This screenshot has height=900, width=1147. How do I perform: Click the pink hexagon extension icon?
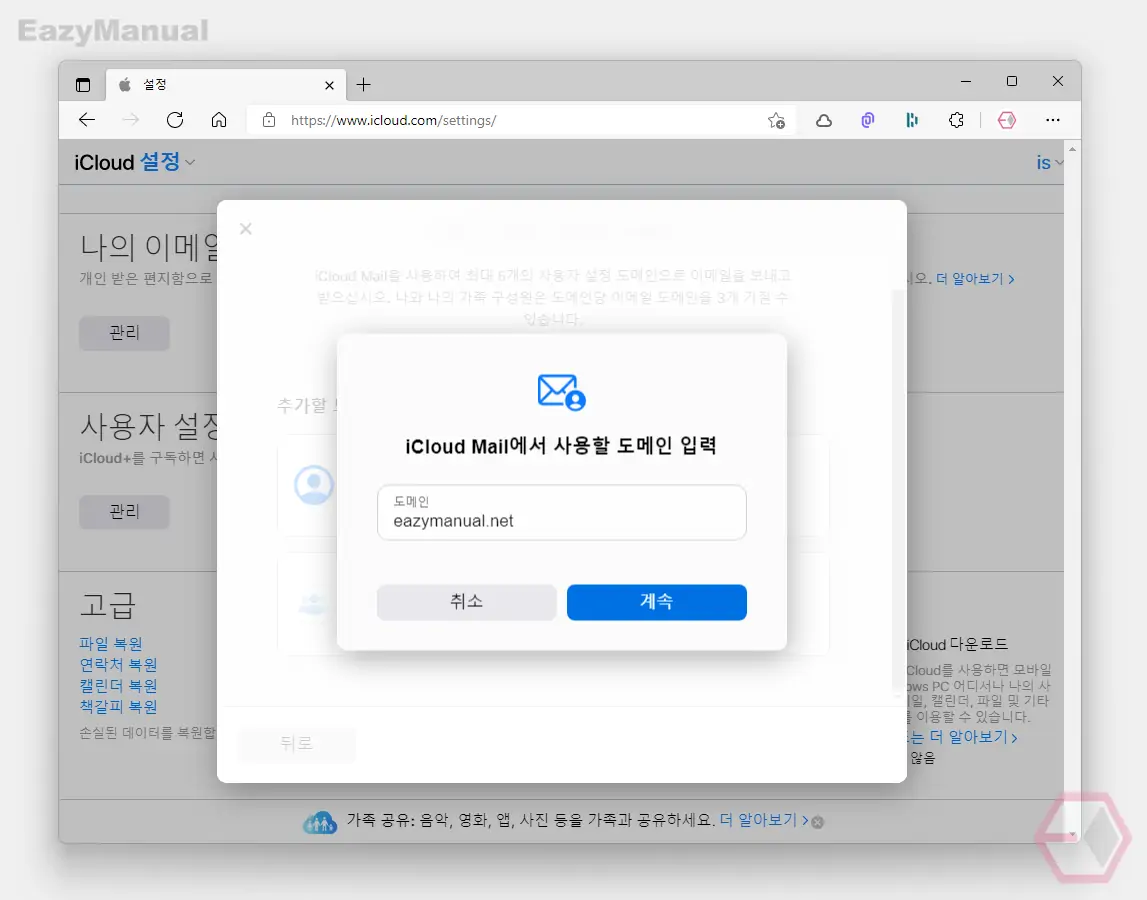tap(1007, 120)
